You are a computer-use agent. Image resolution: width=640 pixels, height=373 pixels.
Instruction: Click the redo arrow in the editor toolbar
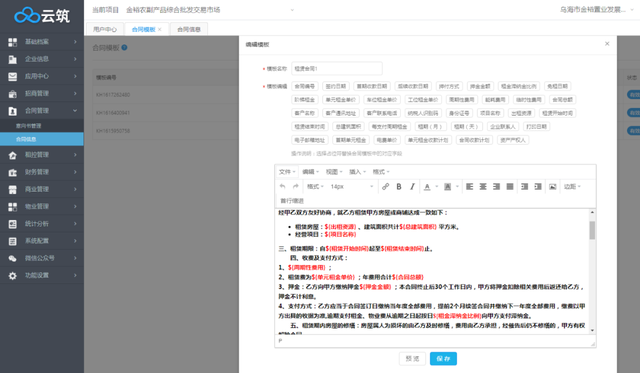coord(296,186)
